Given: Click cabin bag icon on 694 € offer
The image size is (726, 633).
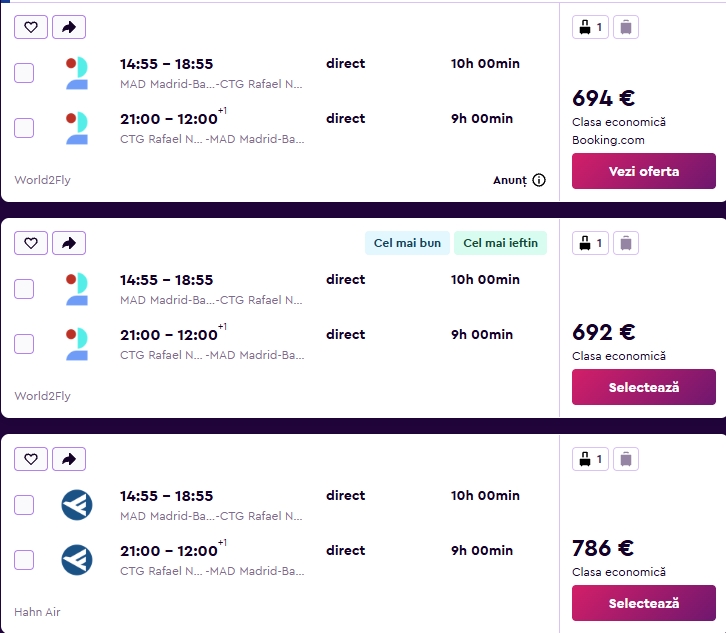Looking at the screenshot, I should (590, 27).
